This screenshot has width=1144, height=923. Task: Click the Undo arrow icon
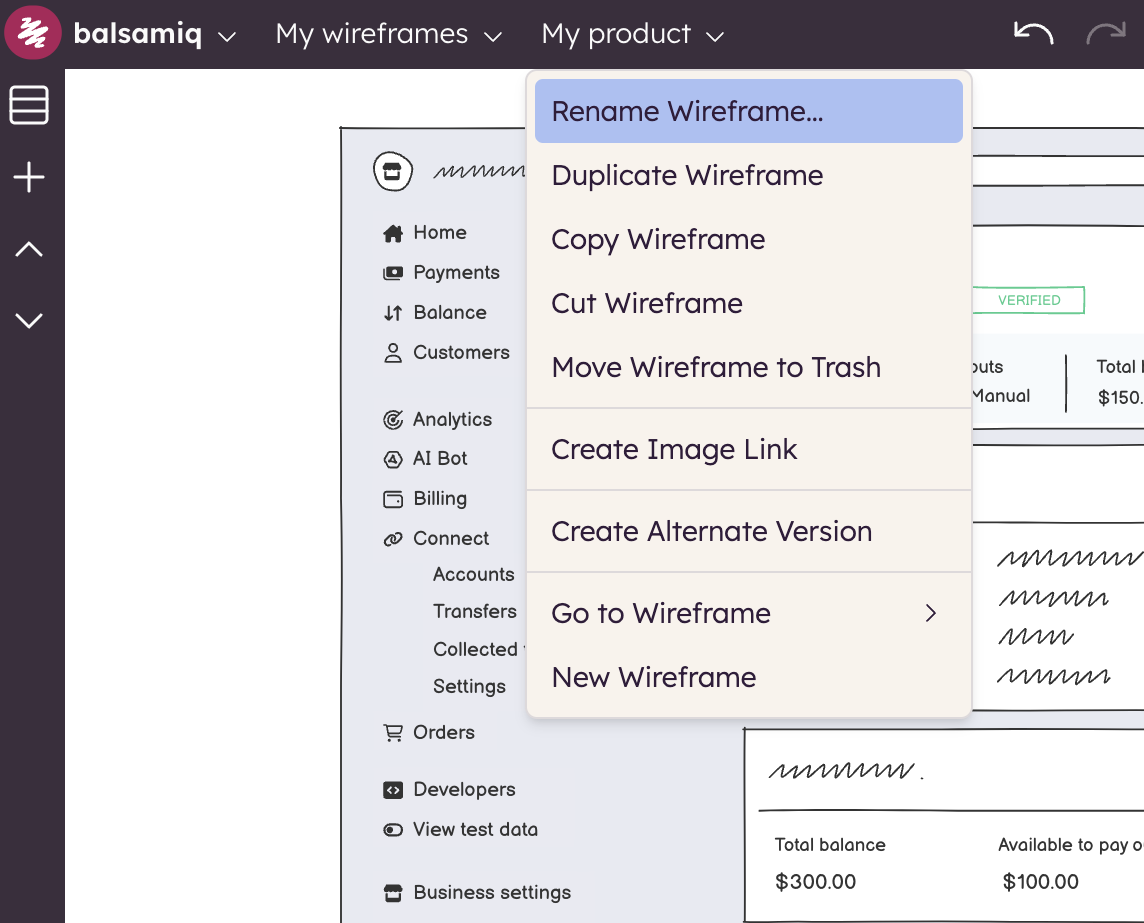tap(1033, 34)
